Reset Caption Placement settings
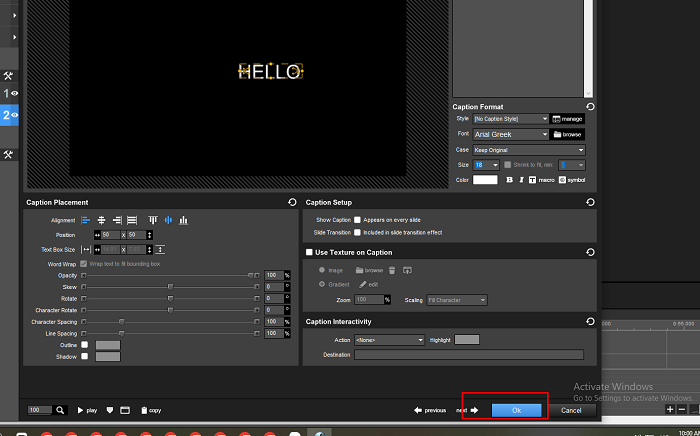The image size is (700, 436). click(x=292, y=202)
